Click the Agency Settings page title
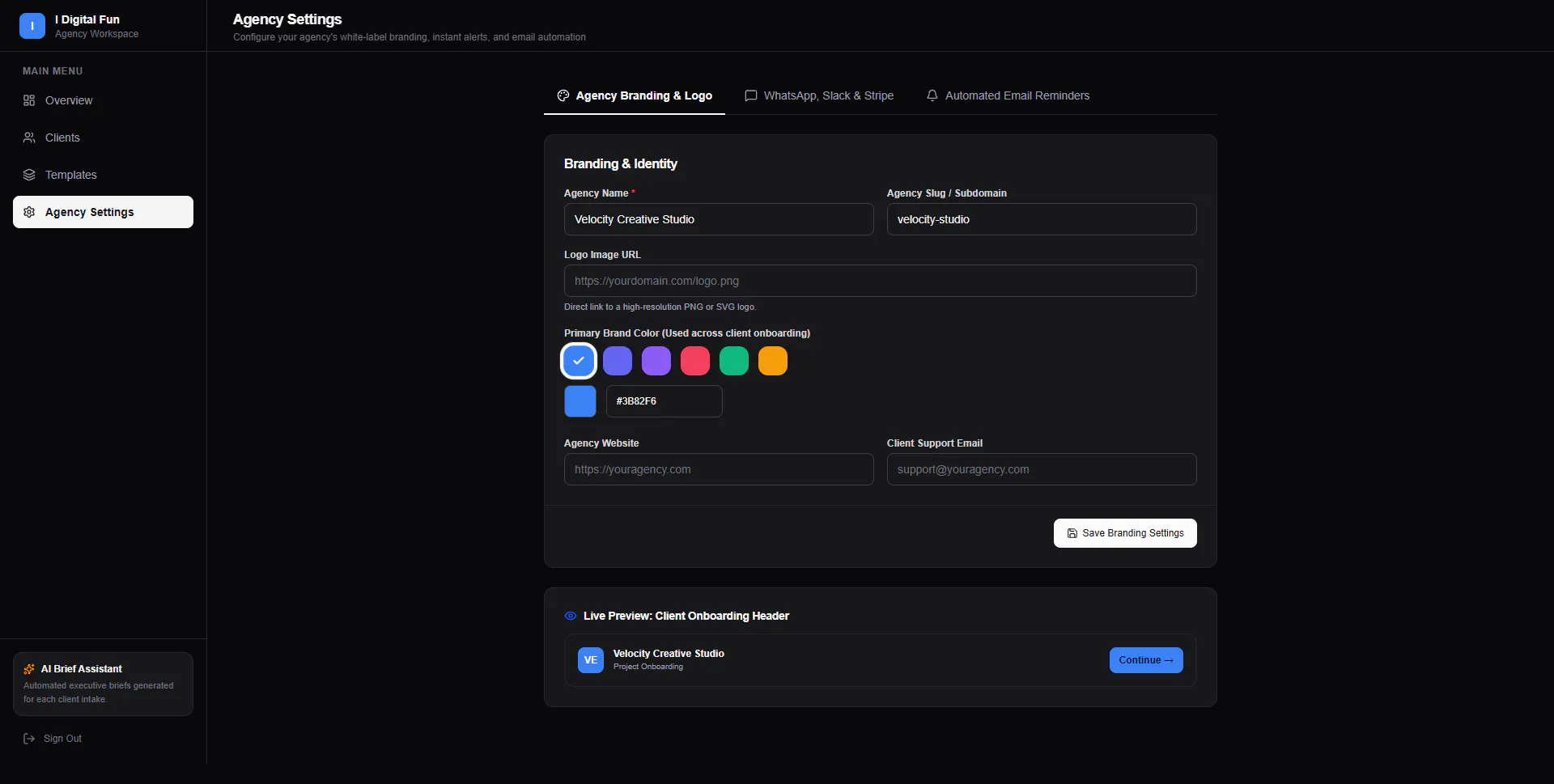This screenshot has height=784, width=1554. 287,19
